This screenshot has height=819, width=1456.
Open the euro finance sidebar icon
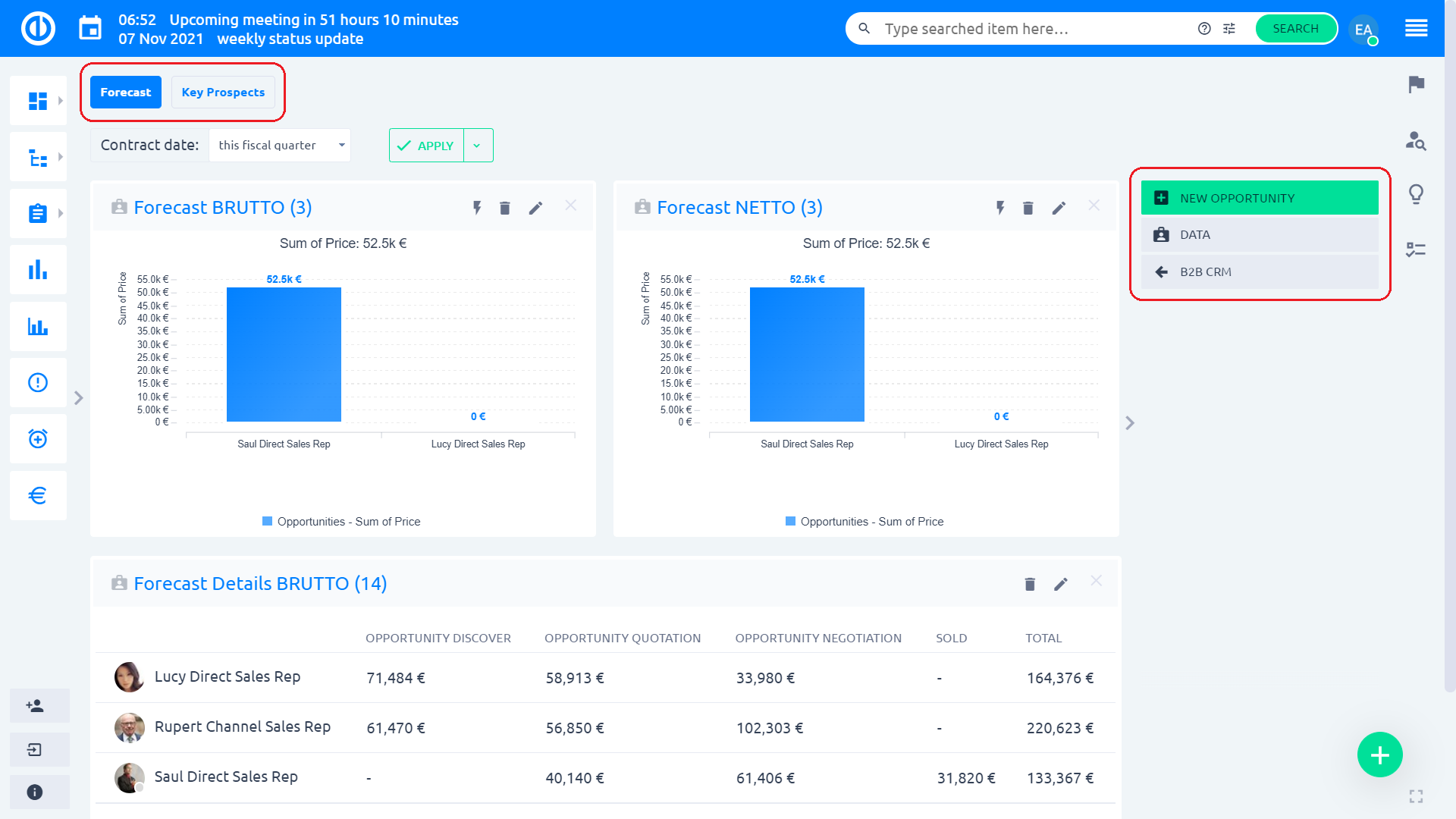click(x=37, y=495)
